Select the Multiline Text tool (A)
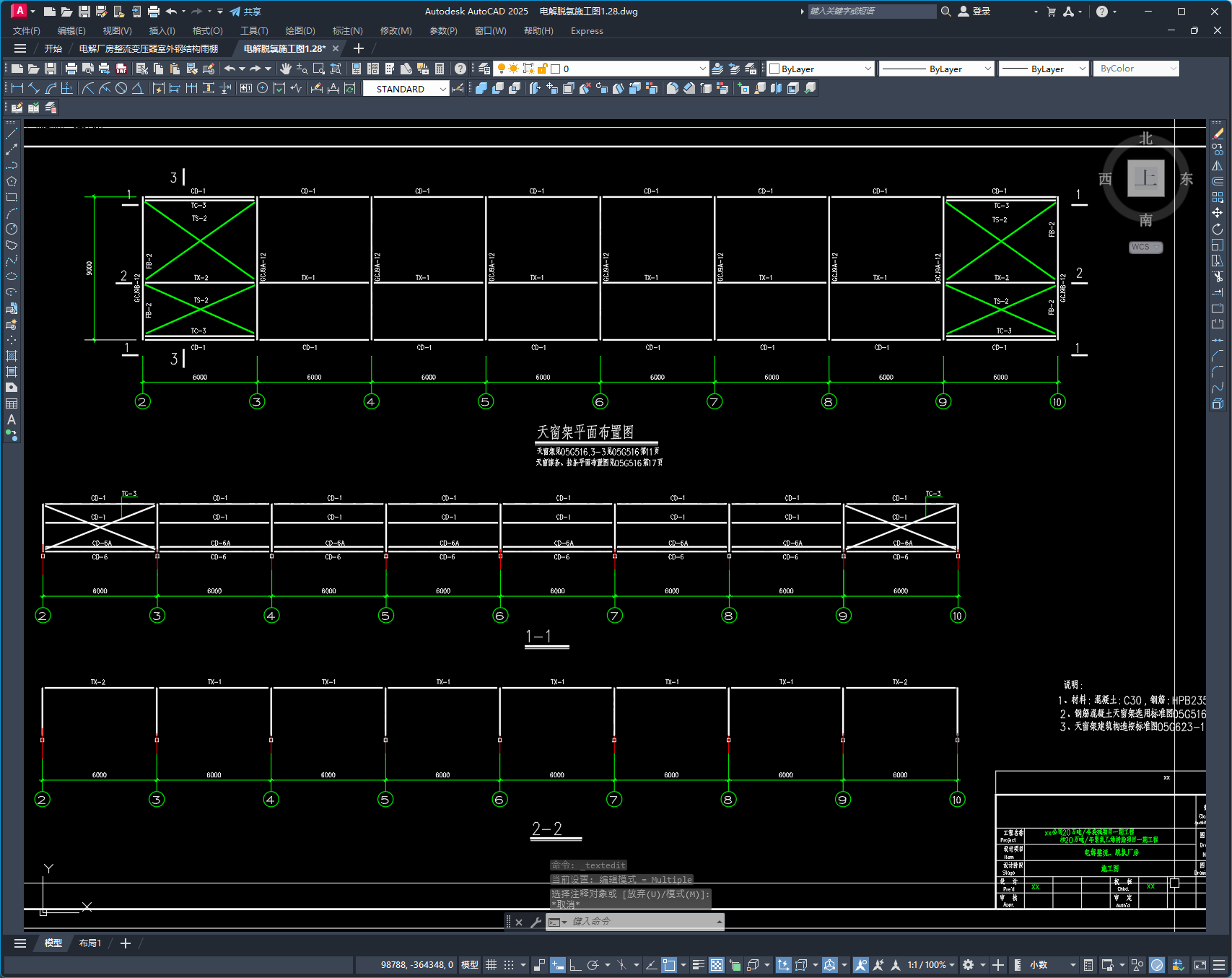 (x=12, y=419)
